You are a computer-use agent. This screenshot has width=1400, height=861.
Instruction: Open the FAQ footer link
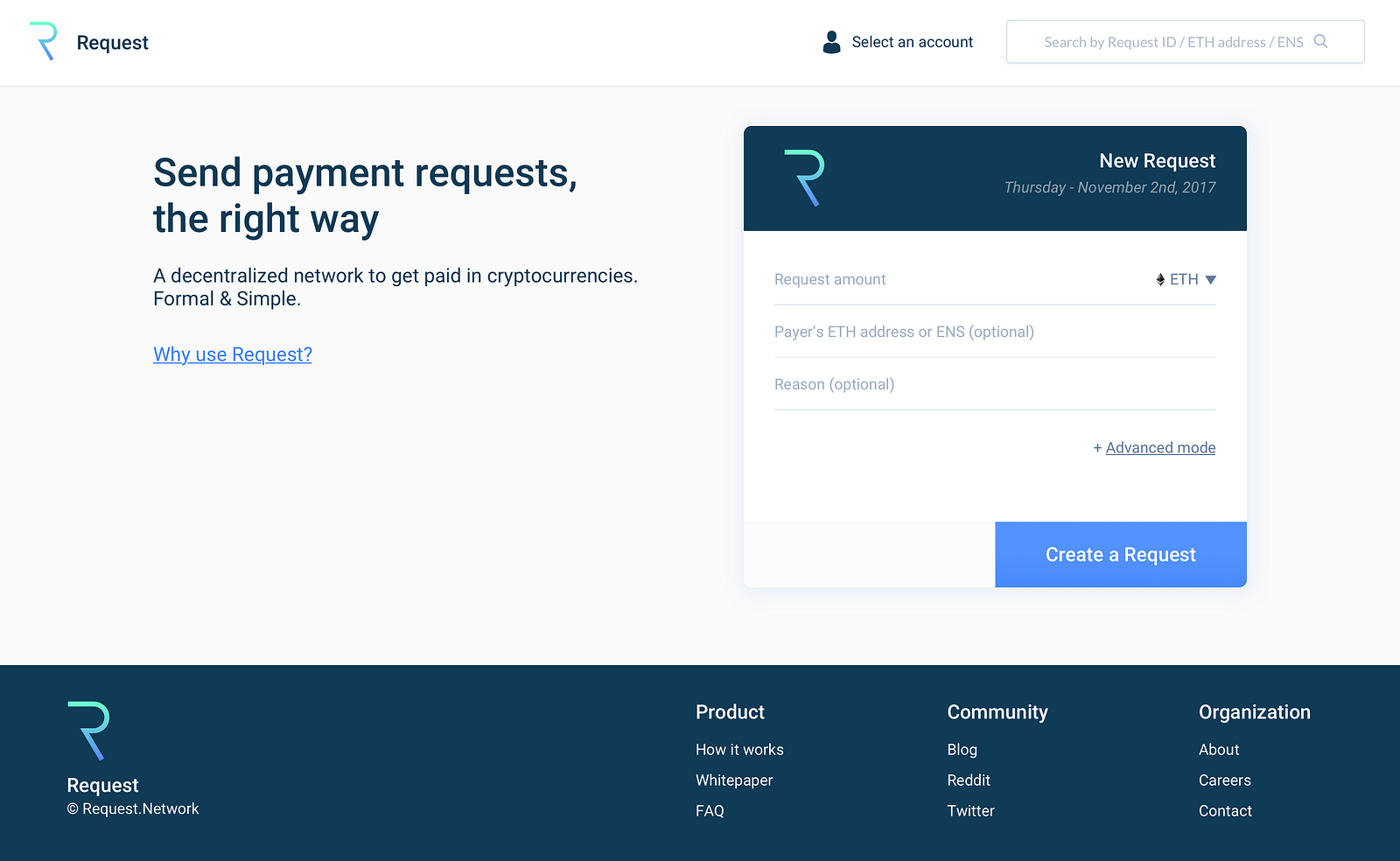tap(710, 811)
